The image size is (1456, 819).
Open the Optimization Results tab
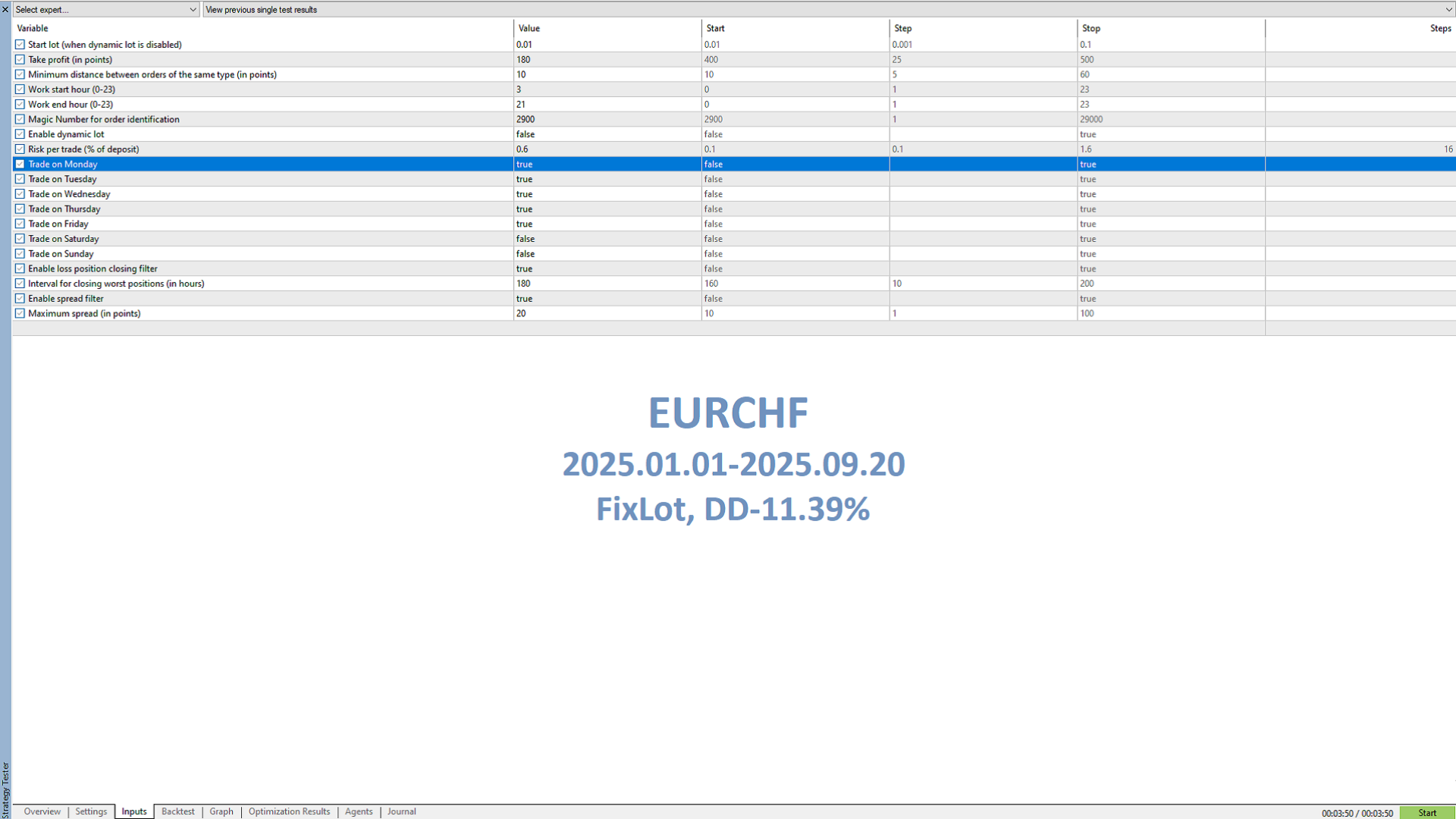click(x=289, y=811)
